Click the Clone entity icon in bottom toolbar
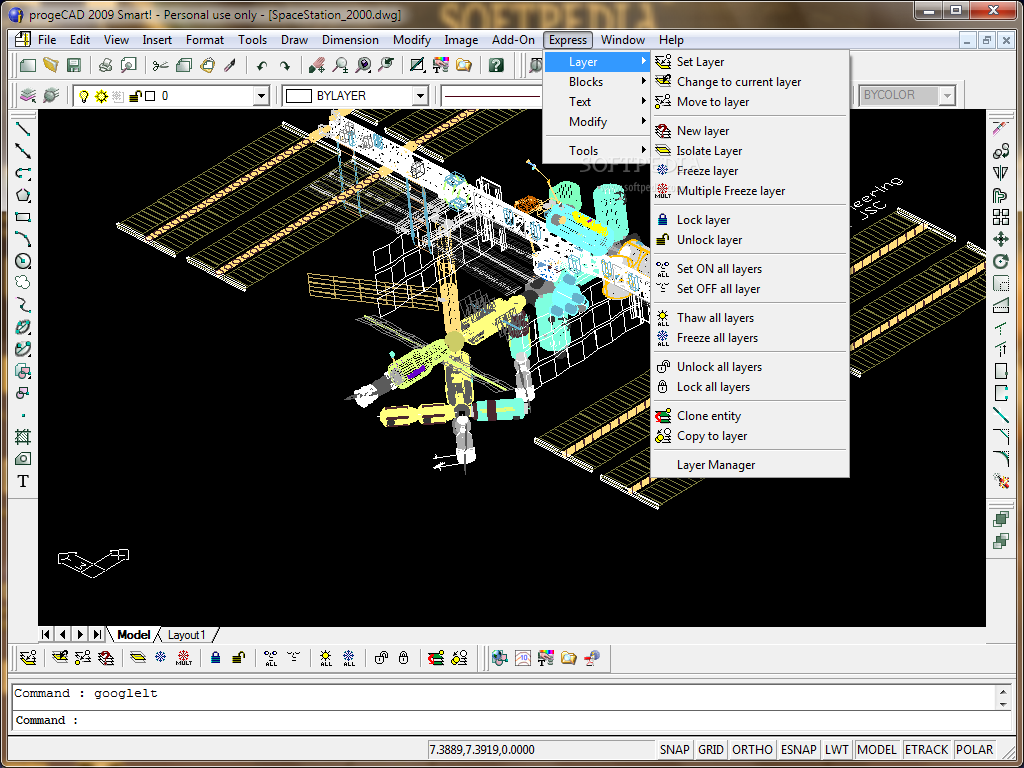The image size is (1024, 768). 436,658
